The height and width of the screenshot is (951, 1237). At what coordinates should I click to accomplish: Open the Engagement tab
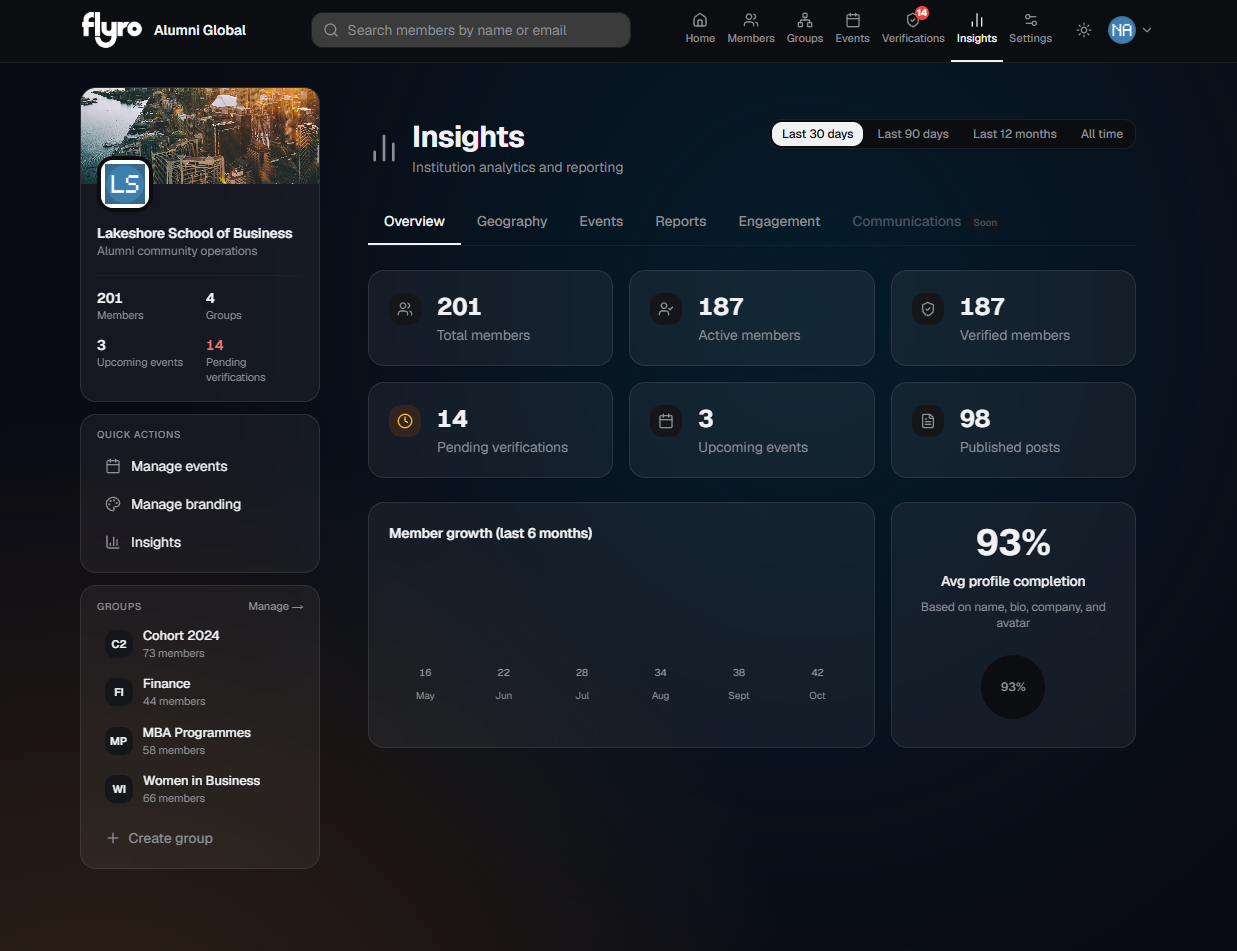coord(780,221)
